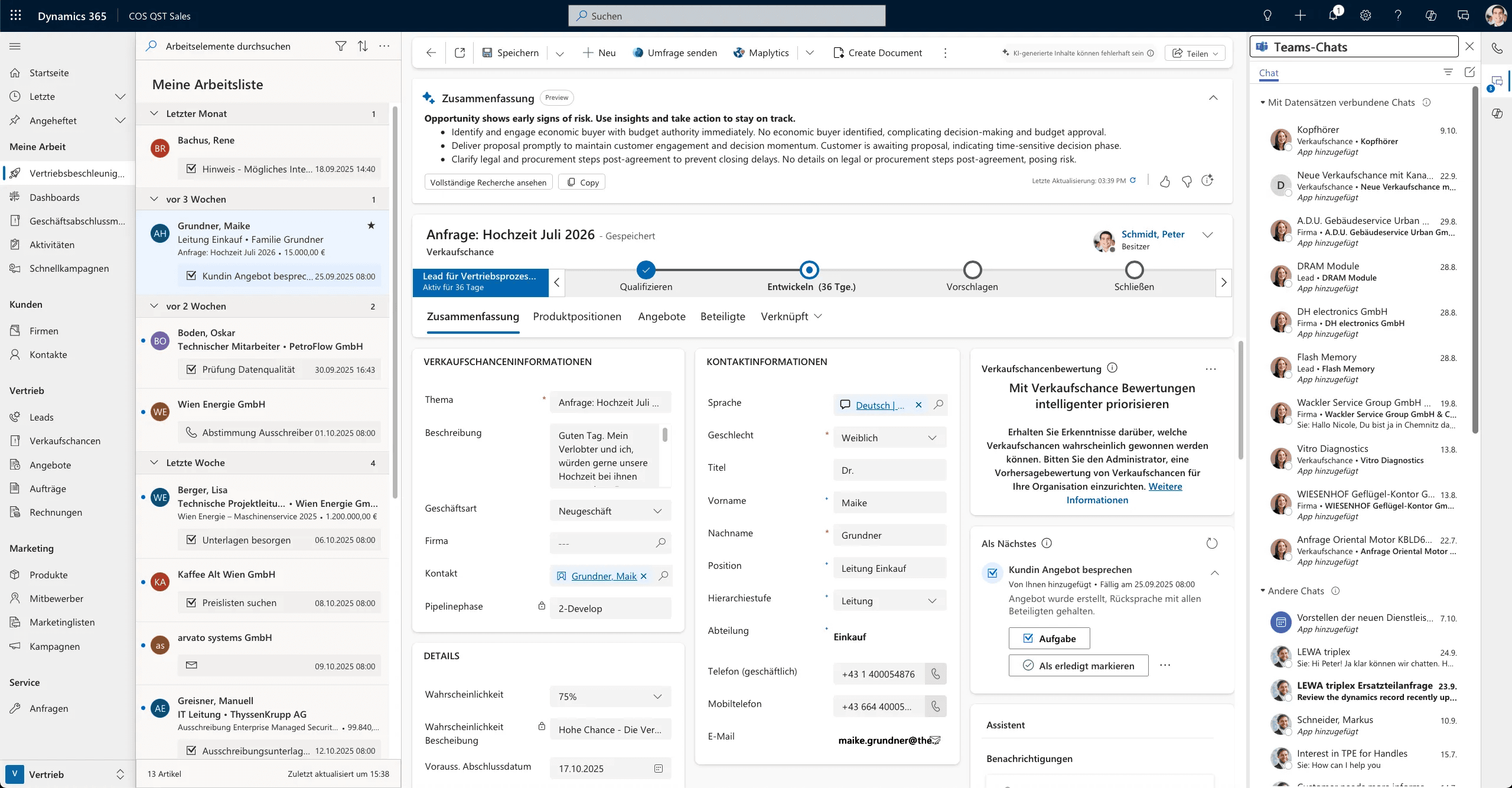Click the Speichern button
This screenshot has height=788, width=1512.
pyautogui.click(x=511, y=53)
